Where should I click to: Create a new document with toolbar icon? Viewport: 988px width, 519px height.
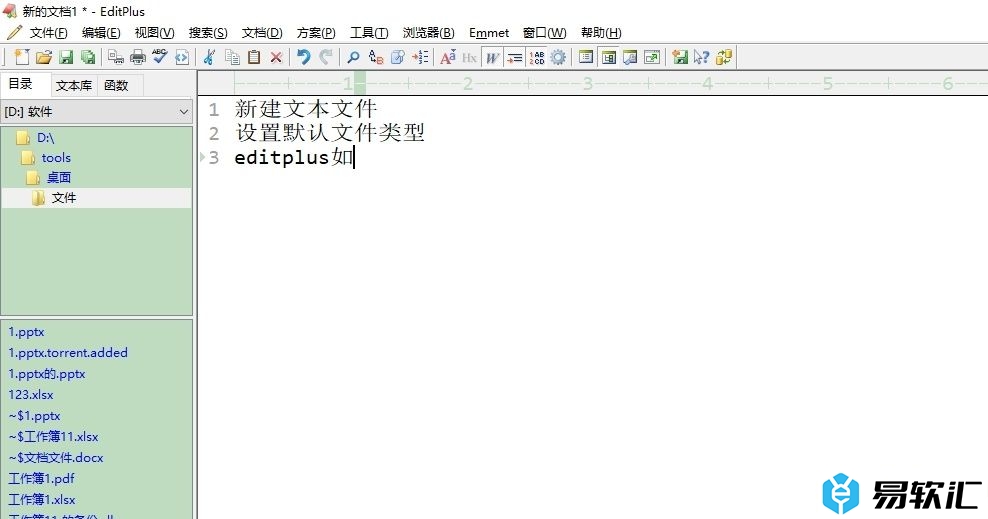(22, 57)
